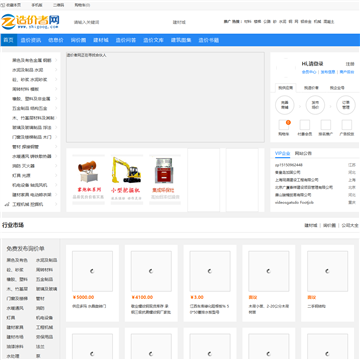Image resolution: width=360 pixels, height=360 pixels.
Task: Open the 广告投放 icon in the user panel
Action: (346, 125)
